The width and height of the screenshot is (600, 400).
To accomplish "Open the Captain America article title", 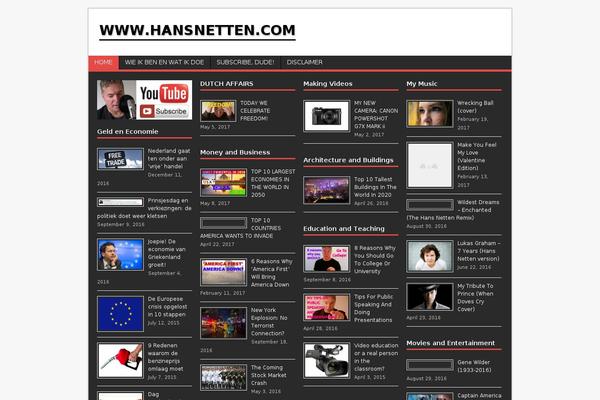I will [479, 396].
